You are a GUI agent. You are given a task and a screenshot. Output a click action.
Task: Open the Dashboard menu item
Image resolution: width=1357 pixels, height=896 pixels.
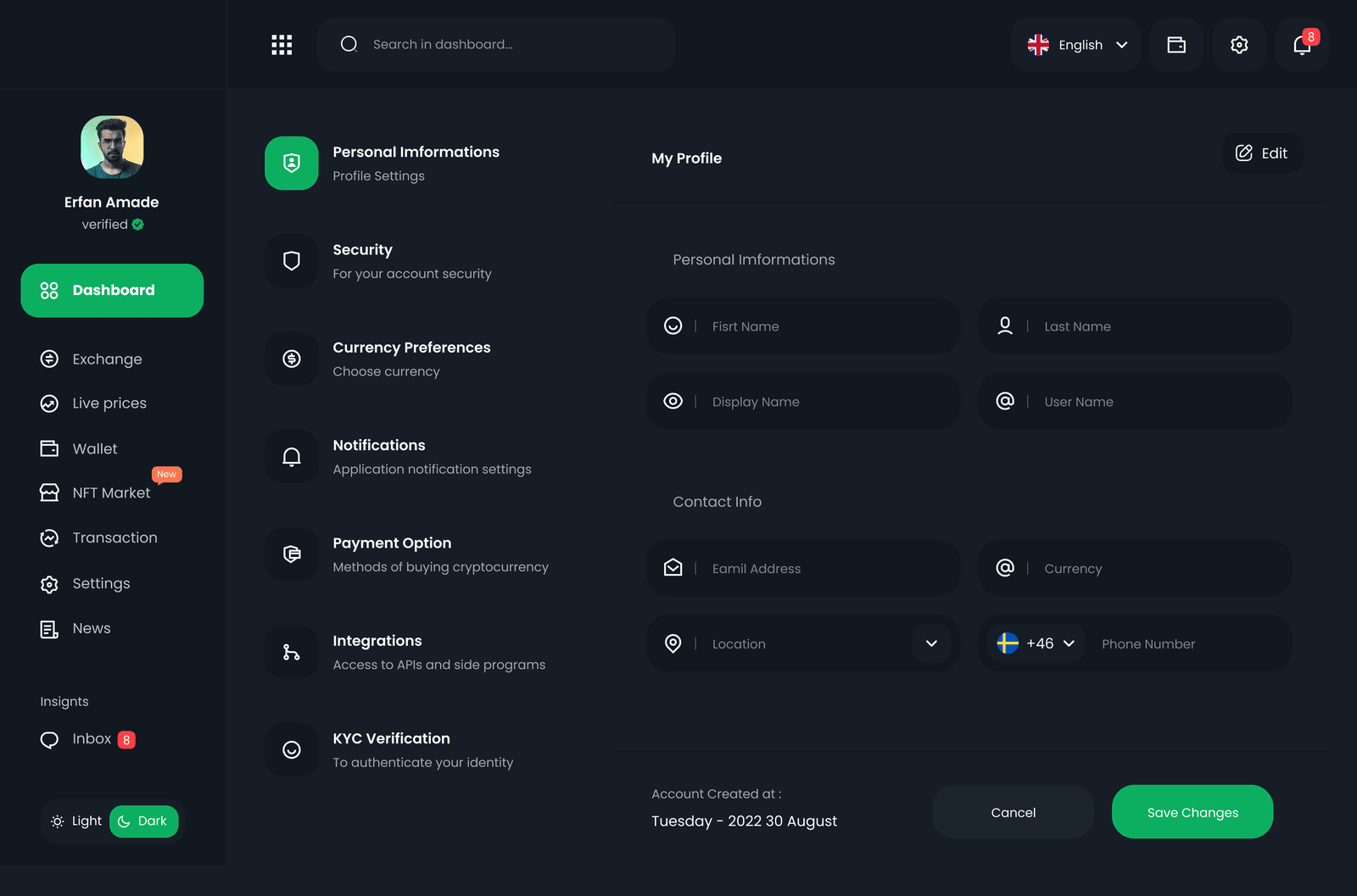[112, 291]
